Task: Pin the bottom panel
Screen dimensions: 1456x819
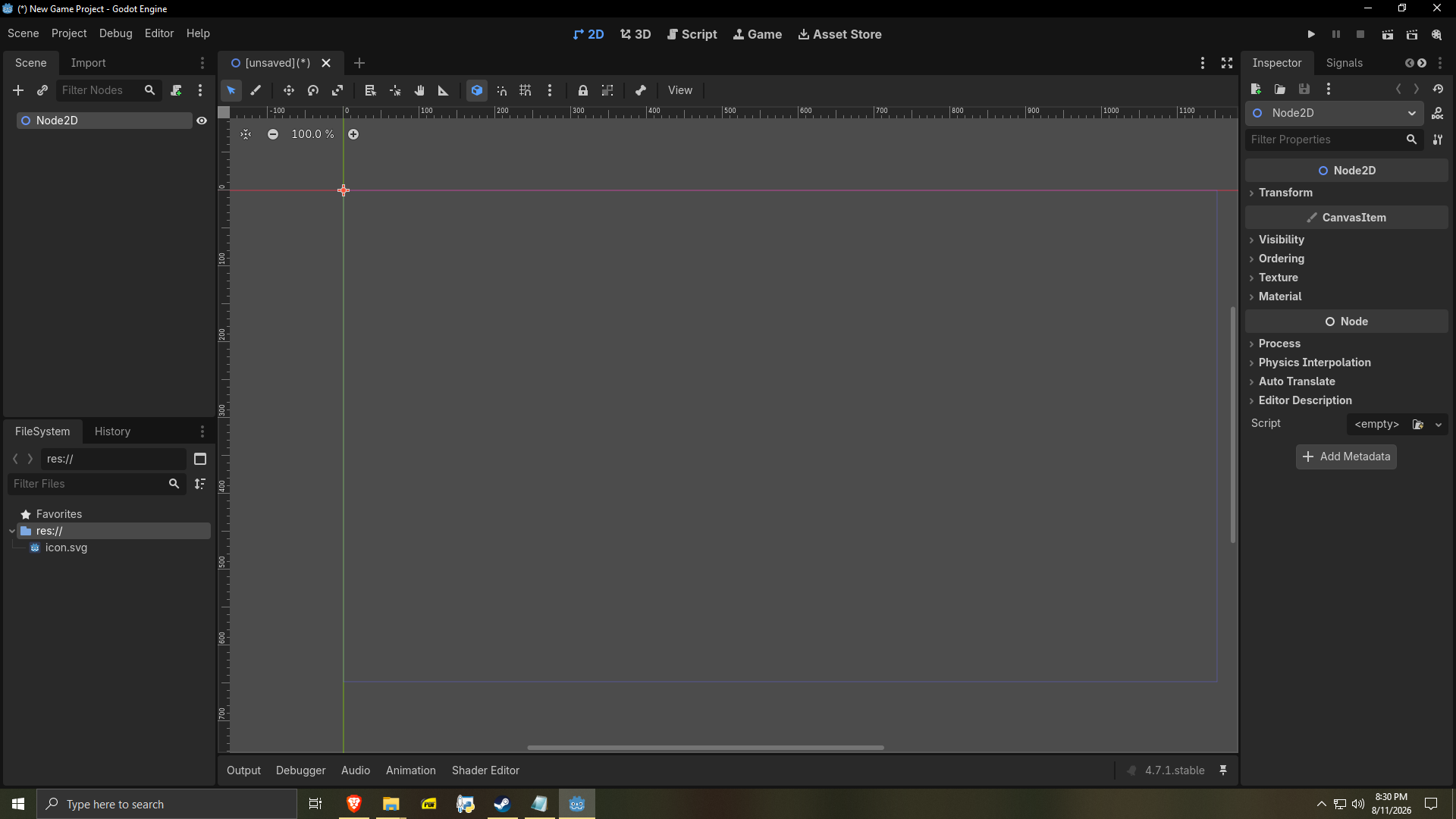Action: point(1223,770)
